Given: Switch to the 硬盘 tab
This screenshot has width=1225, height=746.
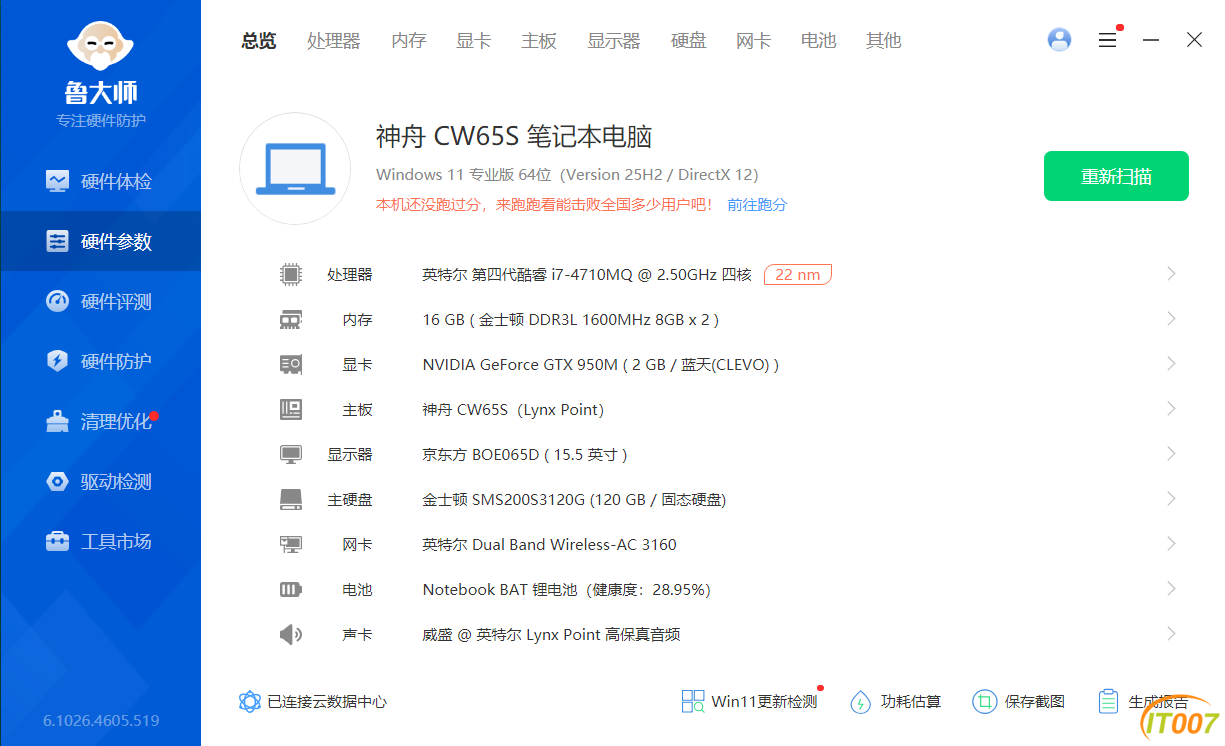Looking at the screenshot, I should click(688, 40).
